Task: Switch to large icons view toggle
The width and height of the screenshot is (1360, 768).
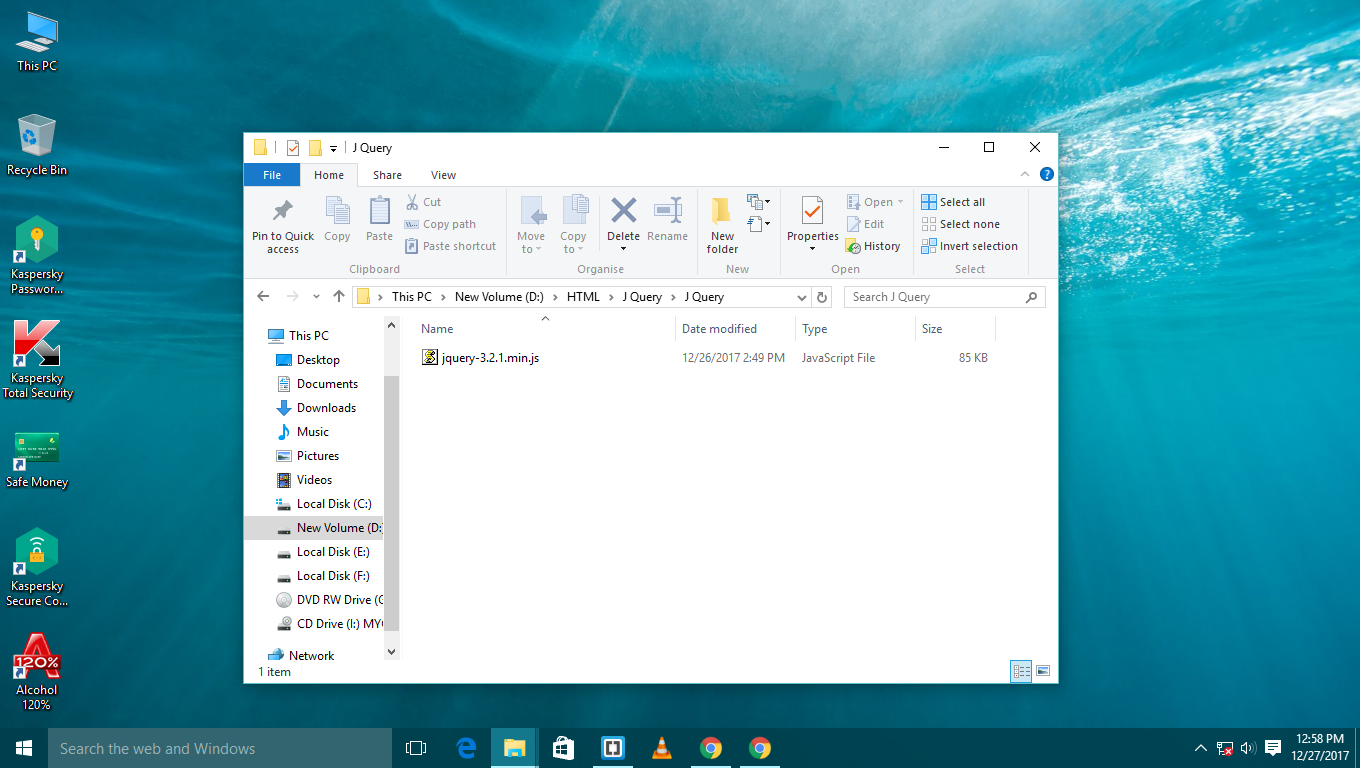Action: click(x=1043, y=672)
